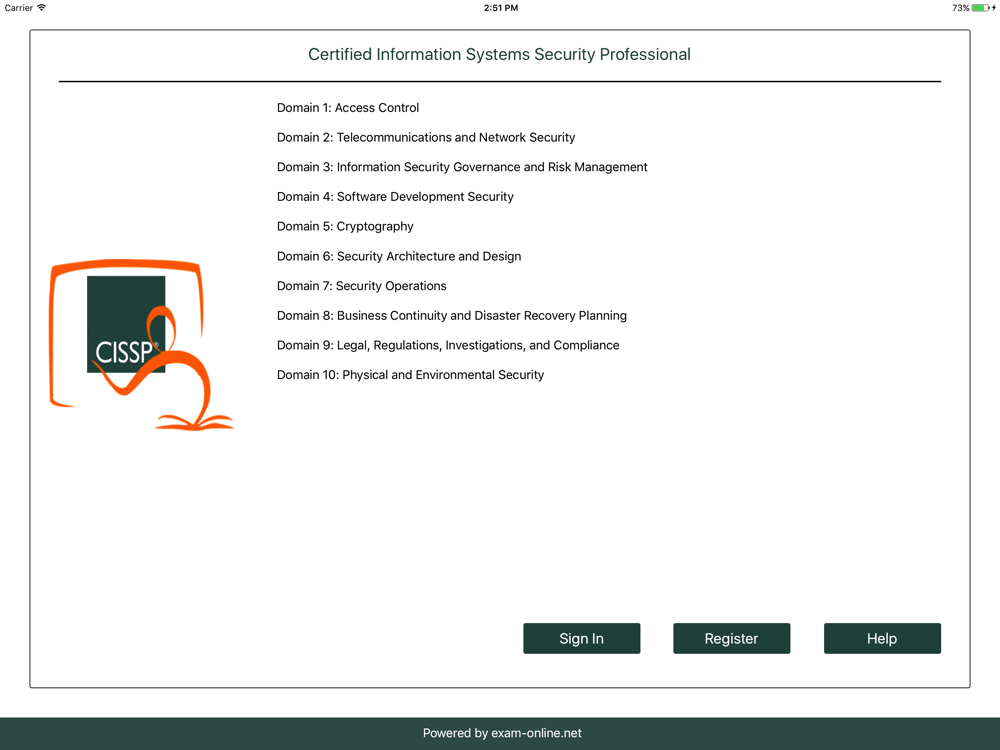Tap the 2:51 PM clock
1000x750 pixels.
[x=501, y=8]
